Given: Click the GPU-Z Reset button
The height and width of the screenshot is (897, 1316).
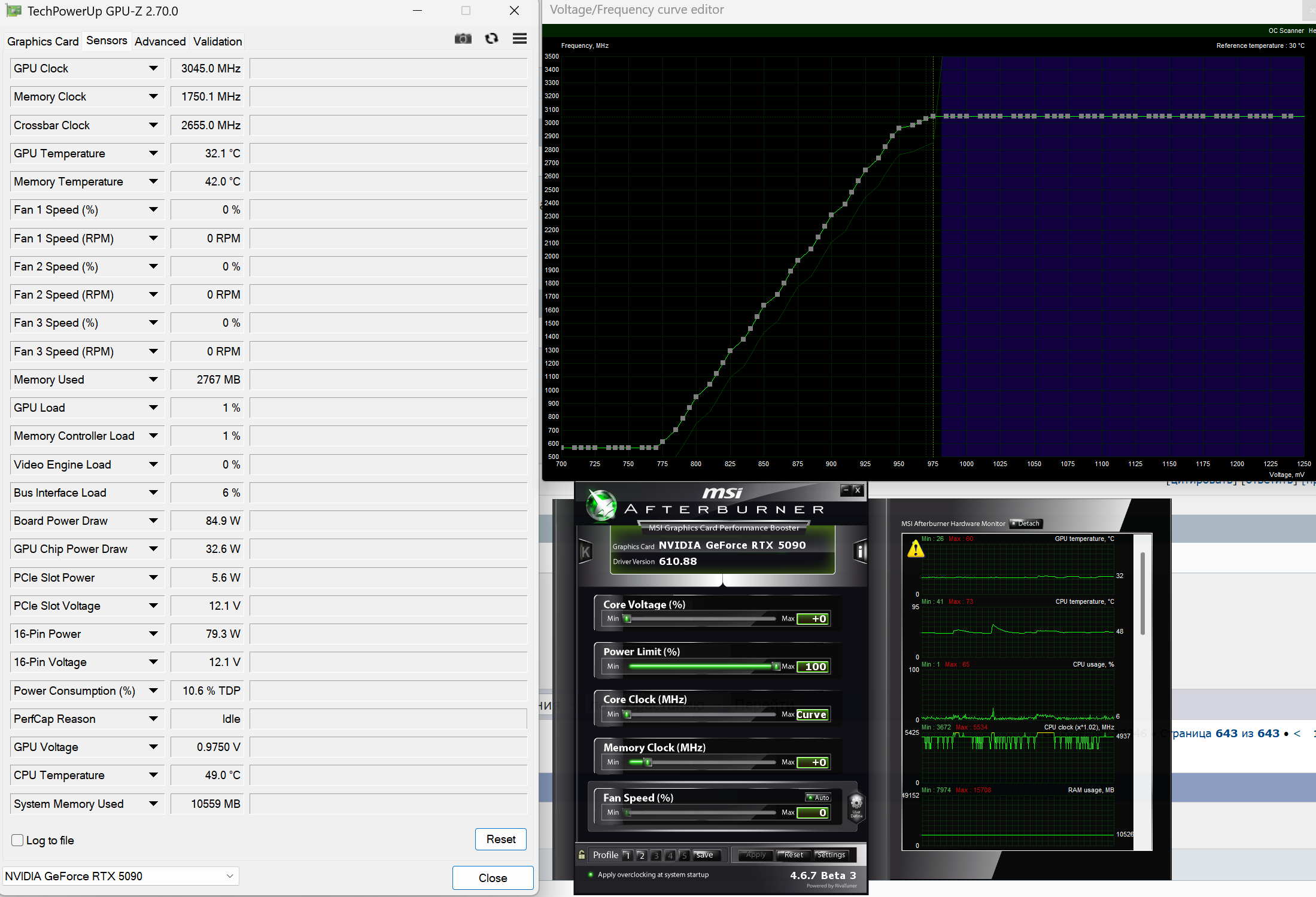Looking at the screenshot, I should 501,839.
